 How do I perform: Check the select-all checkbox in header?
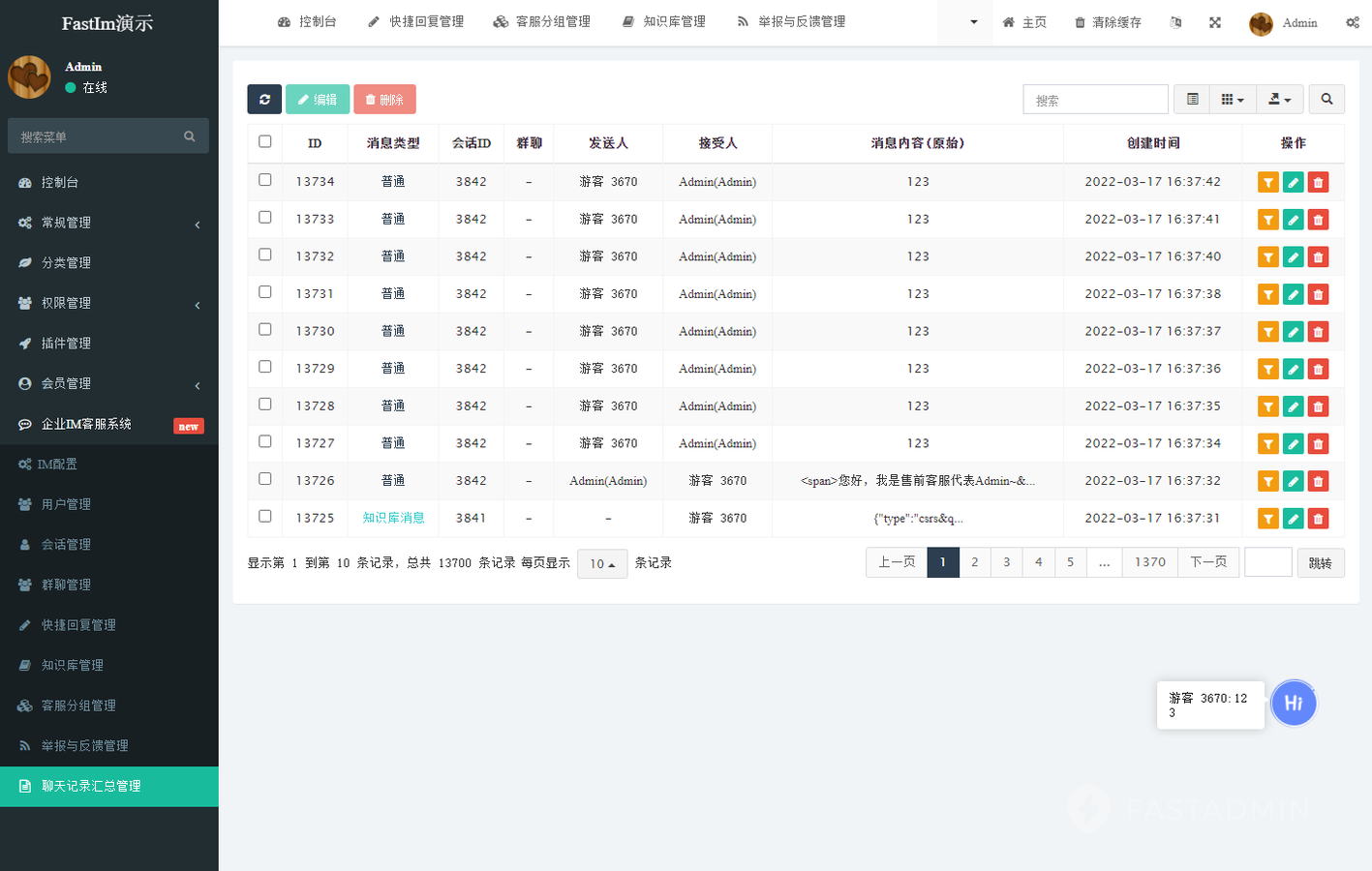(265, 142)
